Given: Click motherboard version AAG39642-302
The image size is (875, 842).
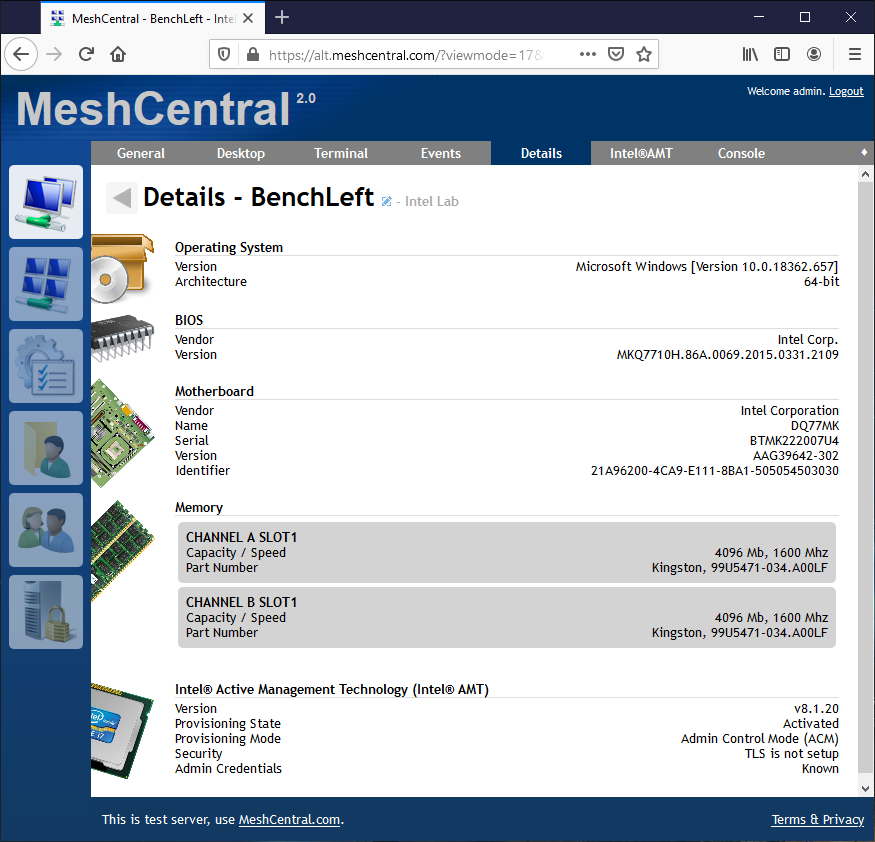Looking at the screenshot, I should (796, 456).
